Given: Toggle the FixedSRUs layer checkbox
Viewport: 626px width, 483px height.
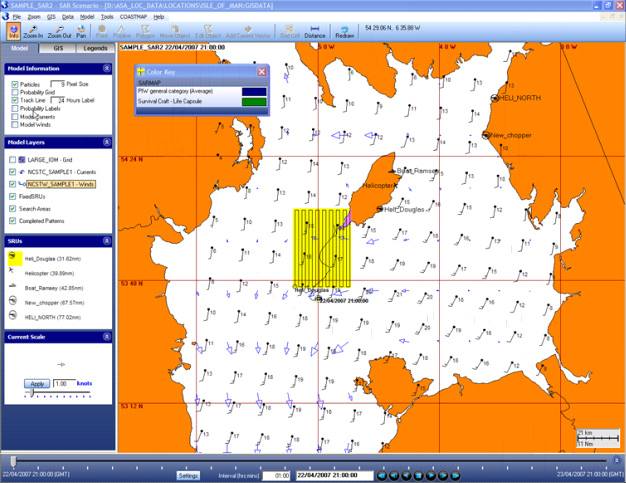Looking at the screenshot, I should click(13, 195).
